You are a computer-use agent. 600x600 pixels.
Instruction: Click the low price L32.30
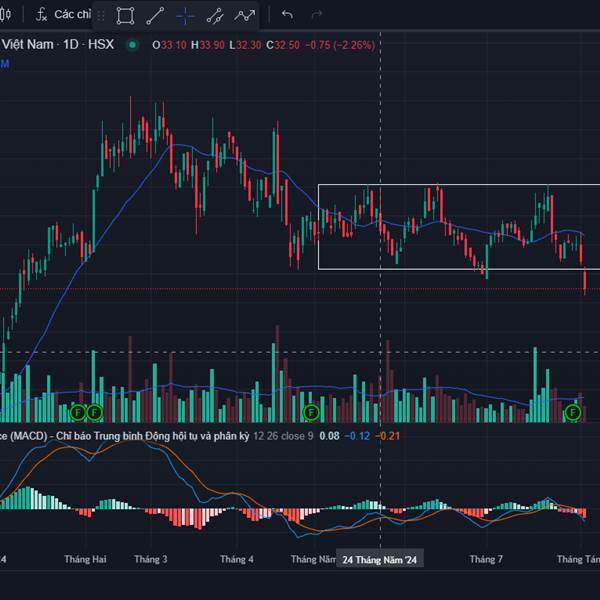click(x=245, y=45)
